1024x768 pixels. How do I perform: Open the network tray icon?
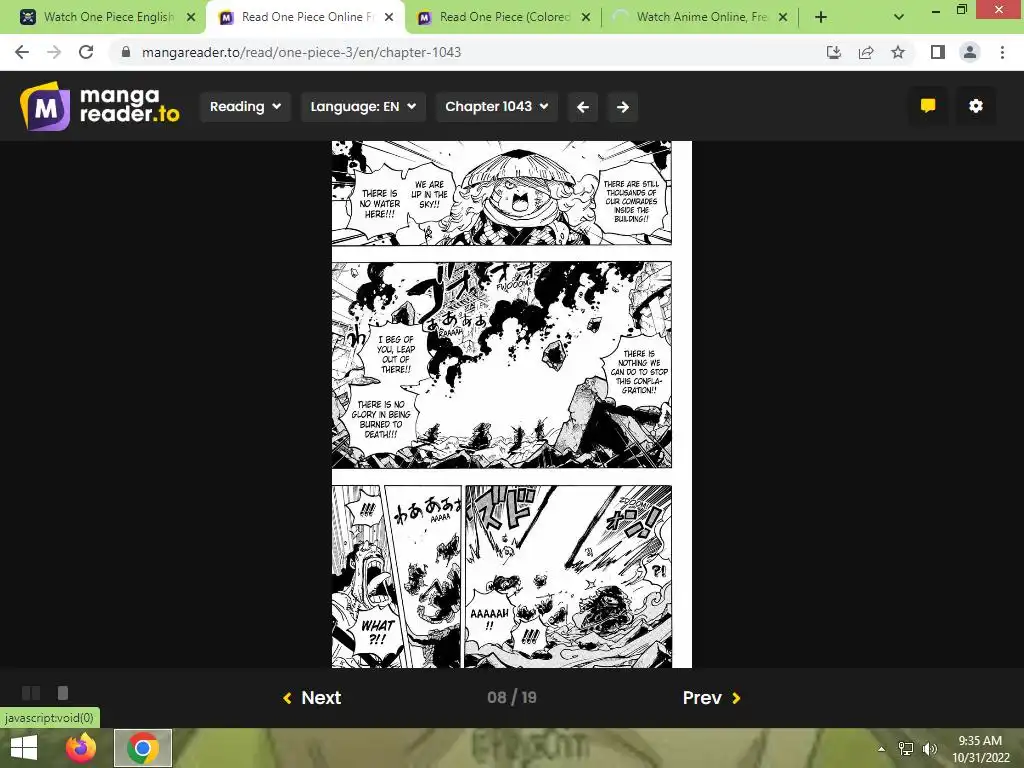905,749
